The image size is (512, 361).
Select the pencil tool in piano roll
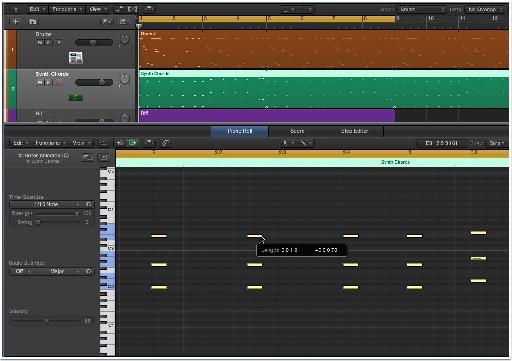click(x=305, y=143)
